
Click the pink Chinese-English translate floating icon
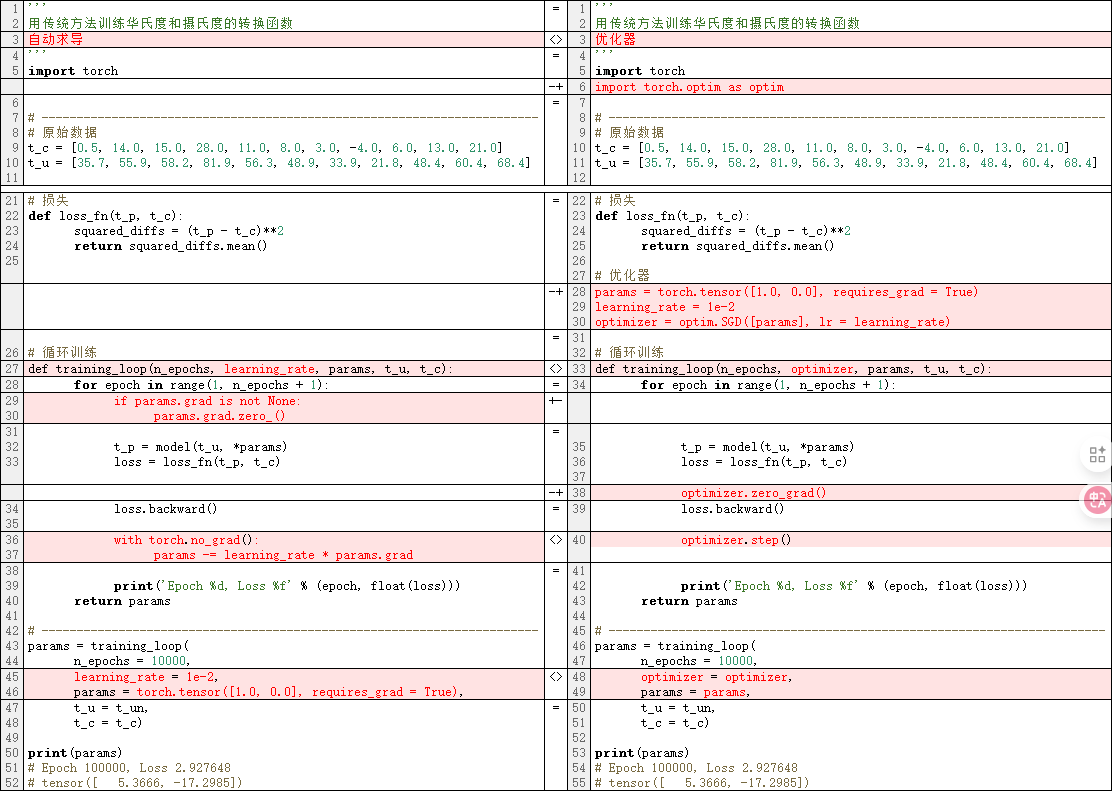1098,500
